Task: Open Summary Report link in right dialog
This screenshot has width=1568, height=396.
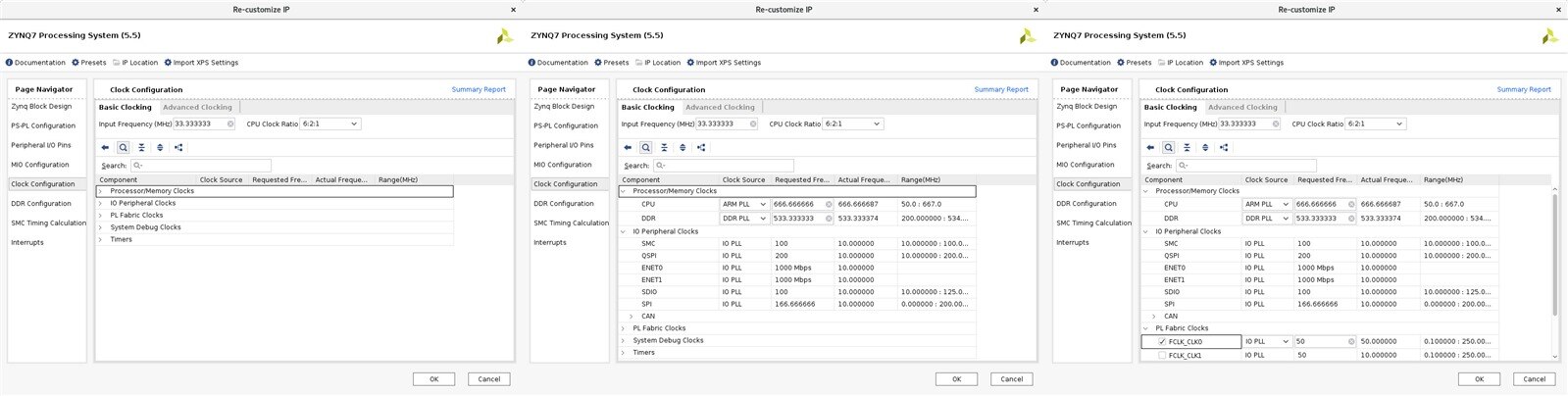Action: click(1524, 89)
